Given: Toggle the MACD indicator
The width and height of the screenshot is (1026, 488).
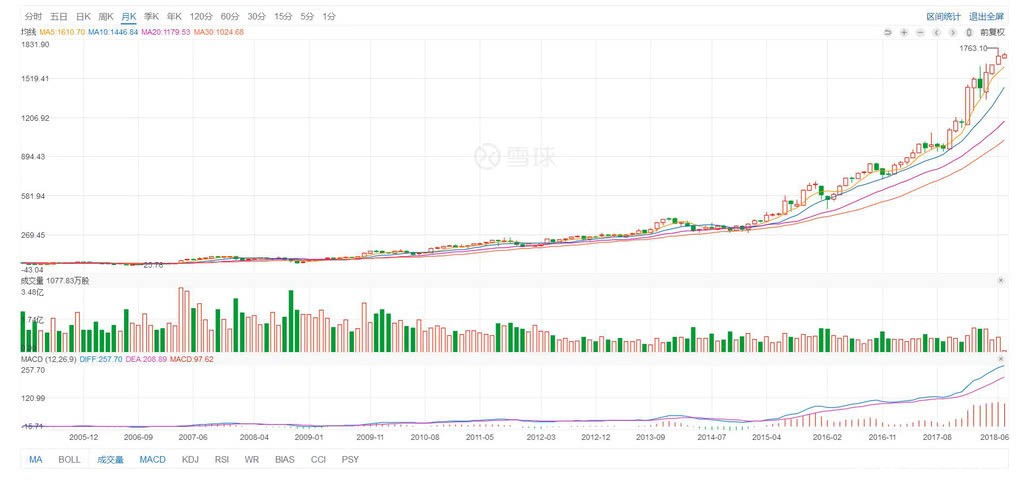Looking at the screenshot, I should [x=153, y=460].
